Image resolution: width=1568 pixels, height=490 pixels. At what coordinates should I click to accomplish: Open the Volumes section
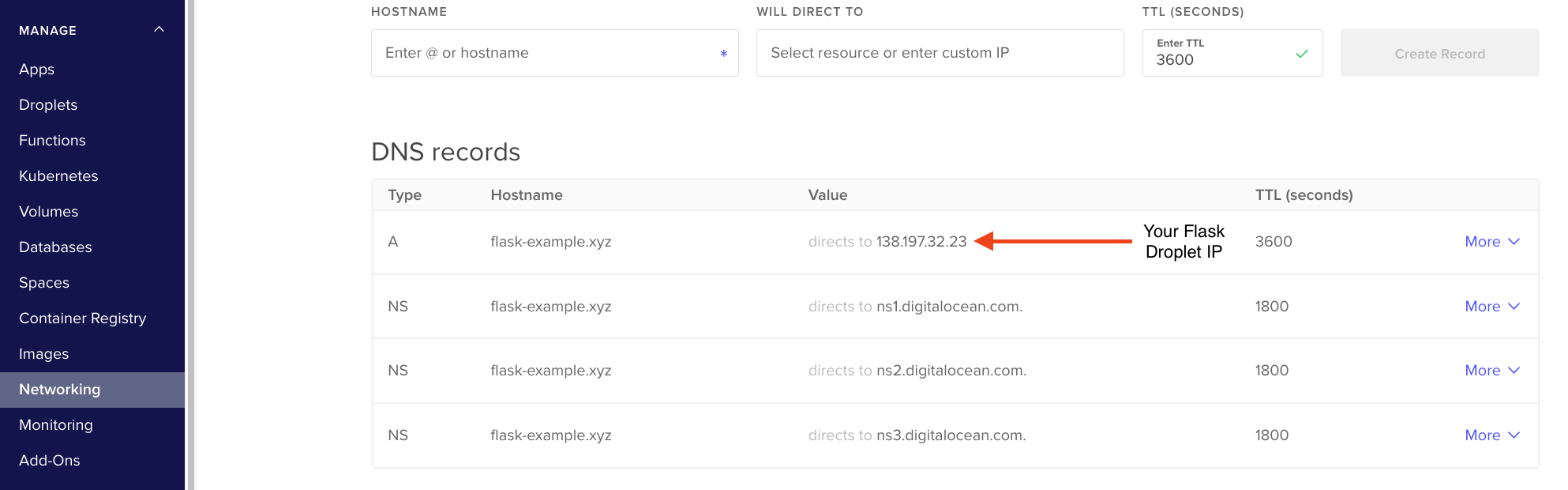point(48,211)
